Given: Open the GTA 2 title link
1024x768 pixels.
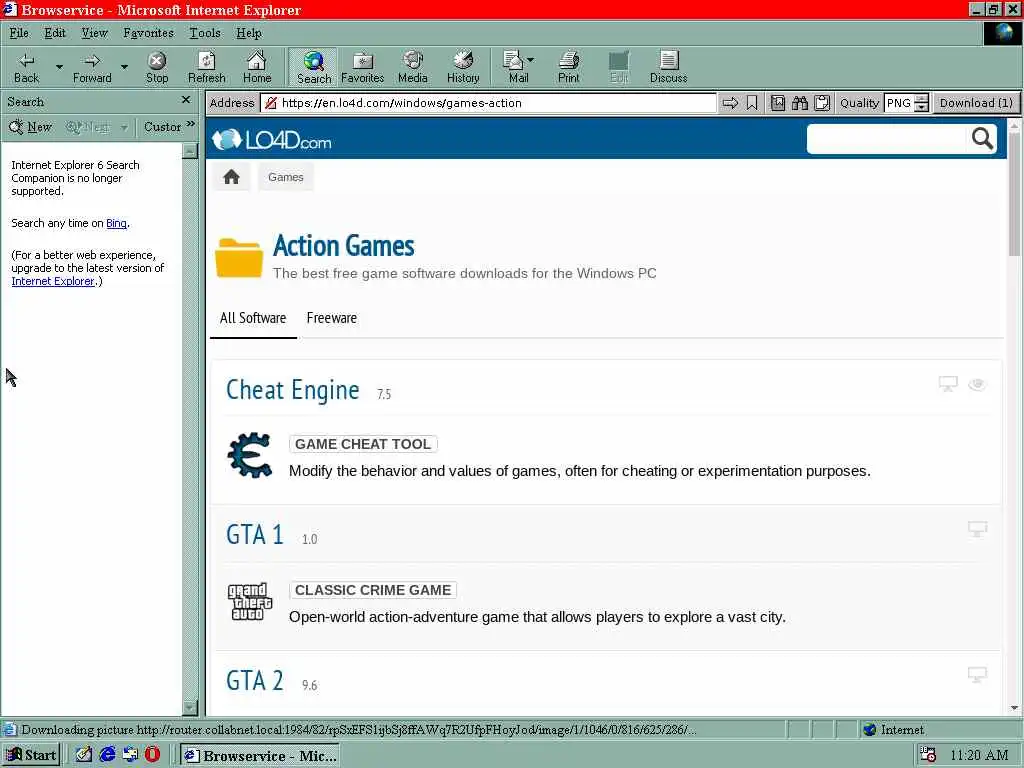Looking at the screenshot, I should [x=255, y=680].
